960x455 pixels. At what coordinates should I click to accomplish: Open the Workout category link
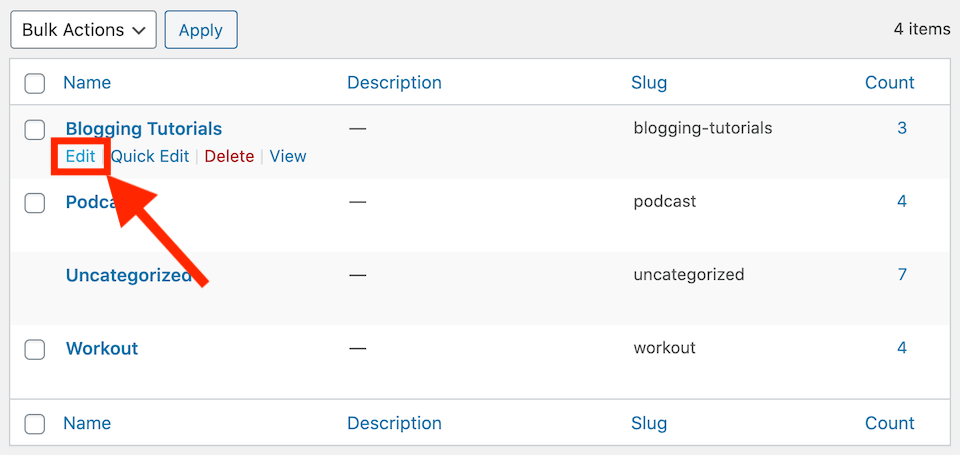point(102,348)
